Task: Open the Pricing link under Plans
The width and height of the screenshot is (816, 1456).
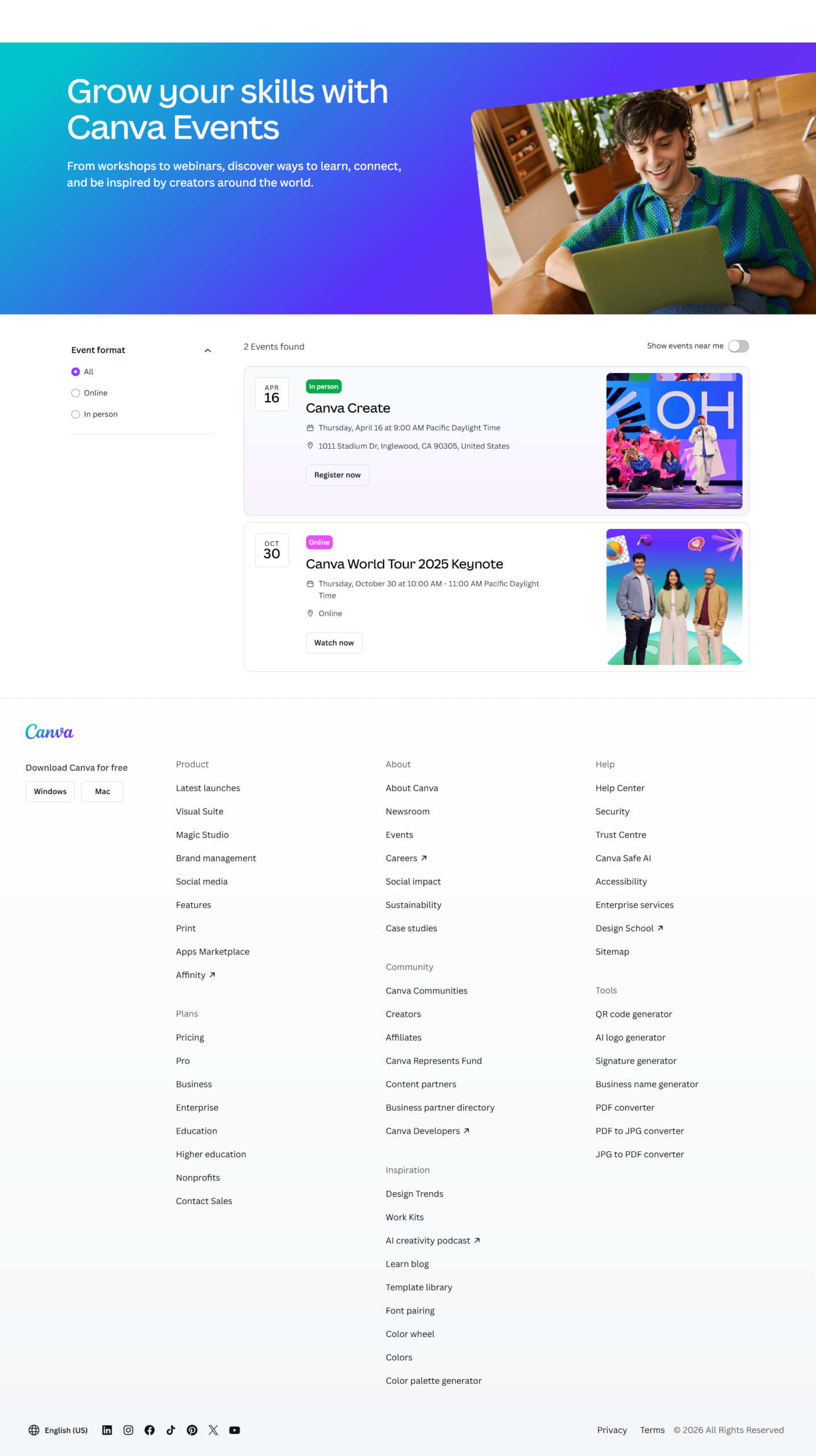Action: [189, 1037]
